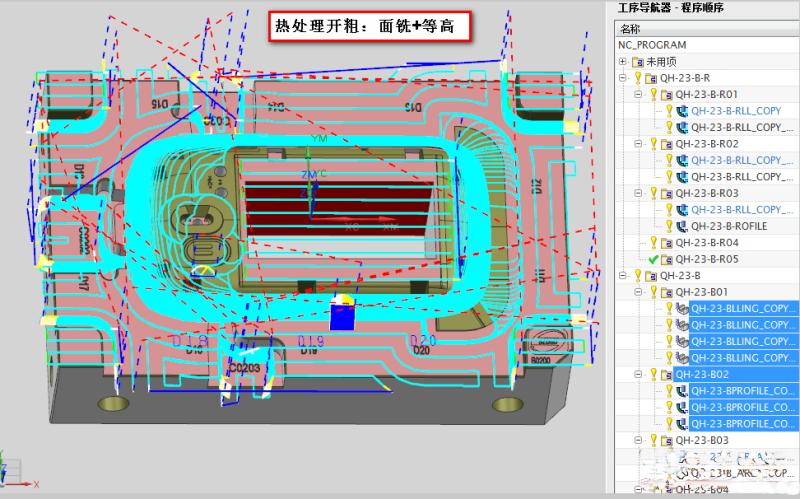Collapse the QH-23-B-R program group

(x=624, y=78)
